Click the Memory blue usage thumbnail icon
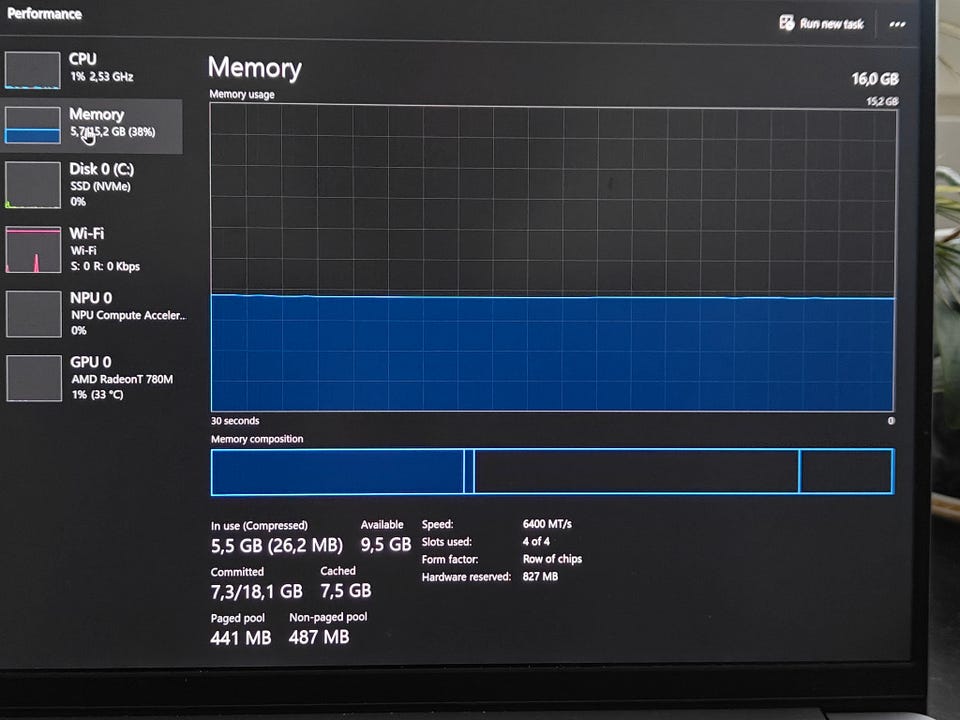 33,125
